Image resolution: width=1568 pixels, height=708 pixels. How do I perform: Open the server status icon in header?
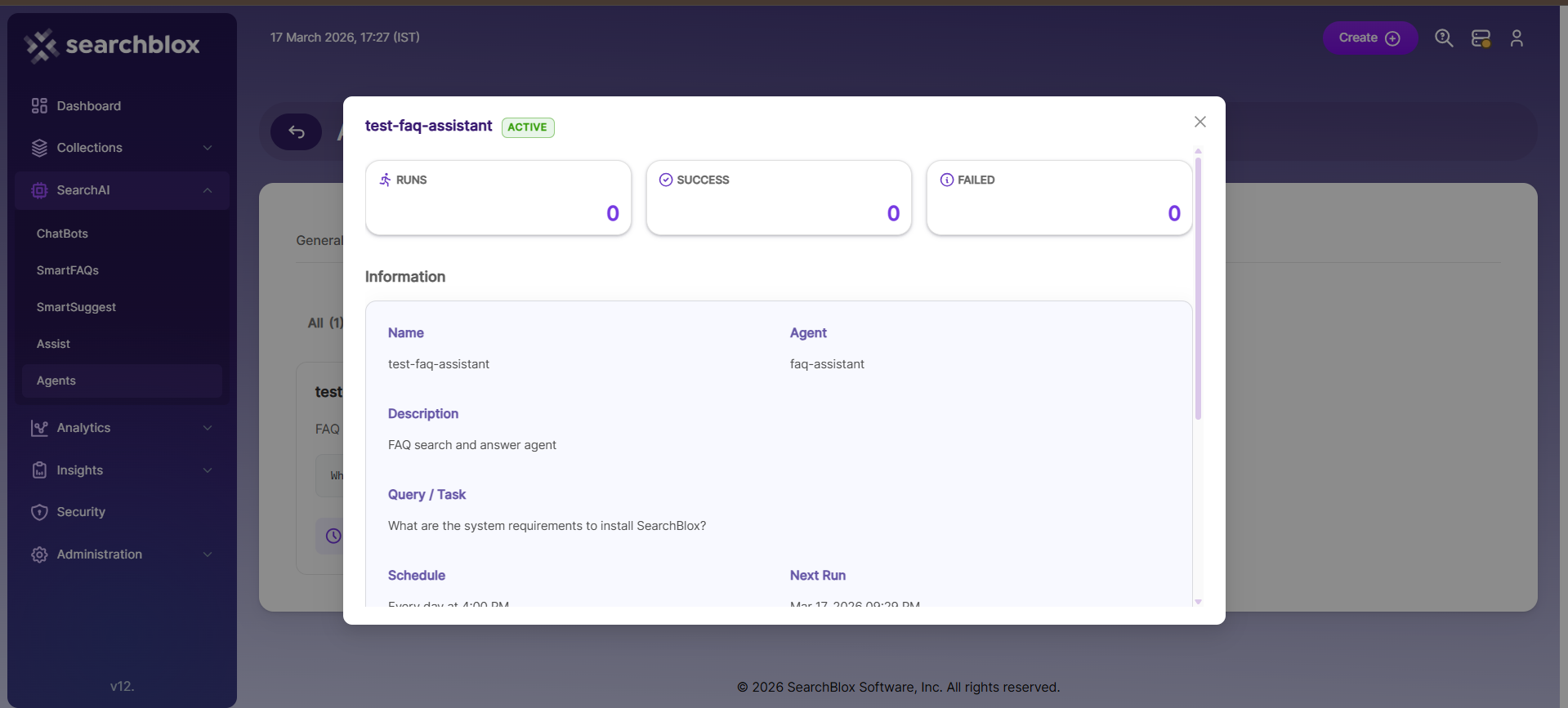(1481, 38)
